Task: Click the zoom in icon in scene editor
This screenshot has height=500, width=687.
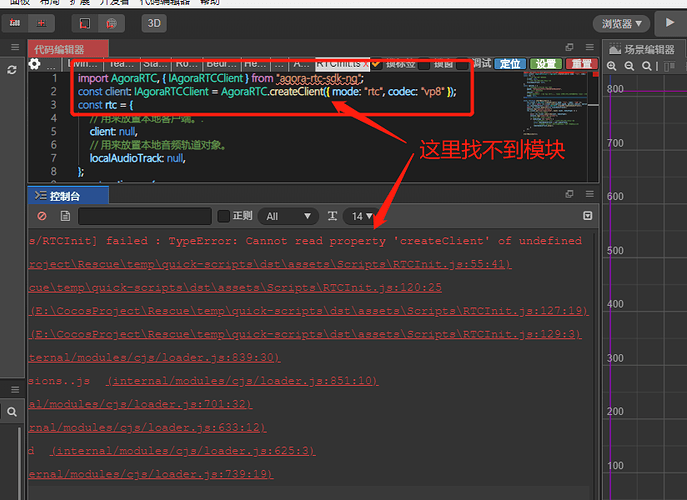Action: [612, 66]
